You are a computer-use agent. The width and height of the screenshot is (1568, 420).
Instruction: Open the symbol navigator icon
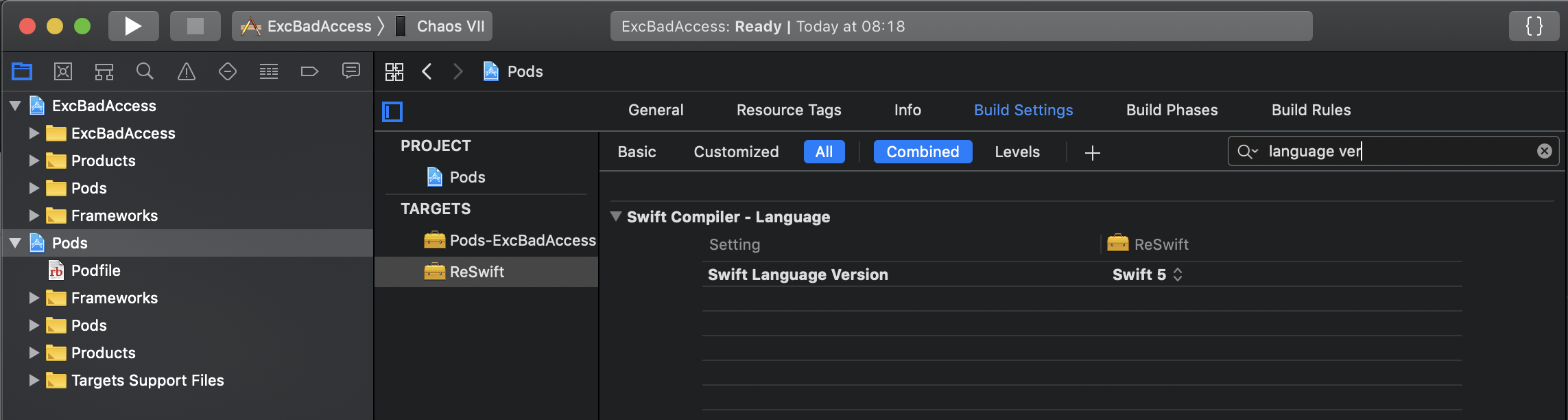104,71
